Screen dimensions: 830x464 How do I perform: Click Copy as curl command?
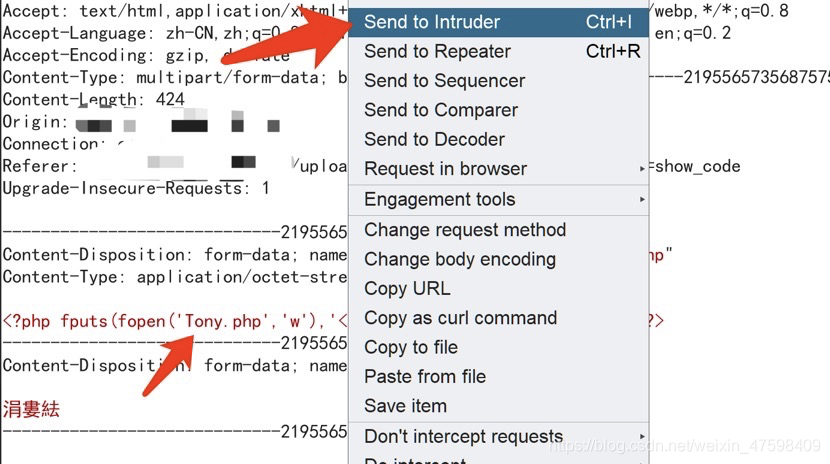pos(460,318)
